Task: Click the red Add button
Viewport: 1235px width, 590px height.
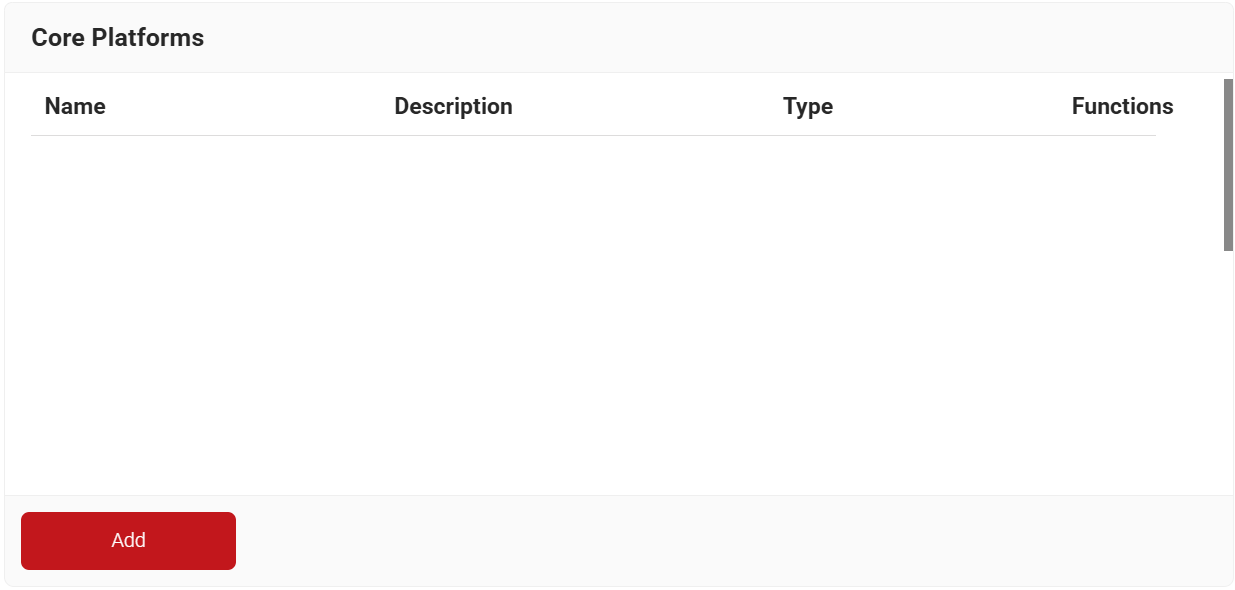Action: pos(128,541)
